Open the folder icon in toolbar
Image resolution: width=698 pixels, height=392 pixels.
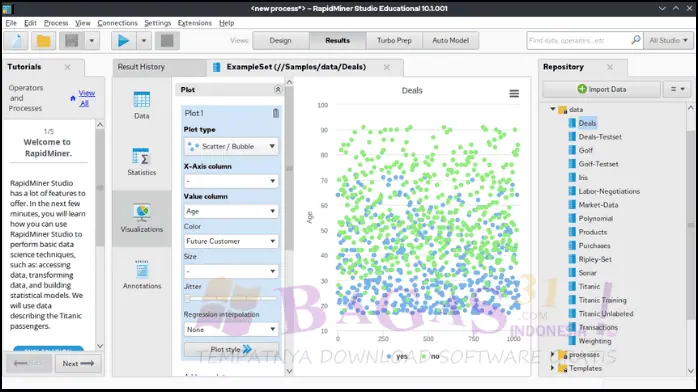tap(43, 40)
